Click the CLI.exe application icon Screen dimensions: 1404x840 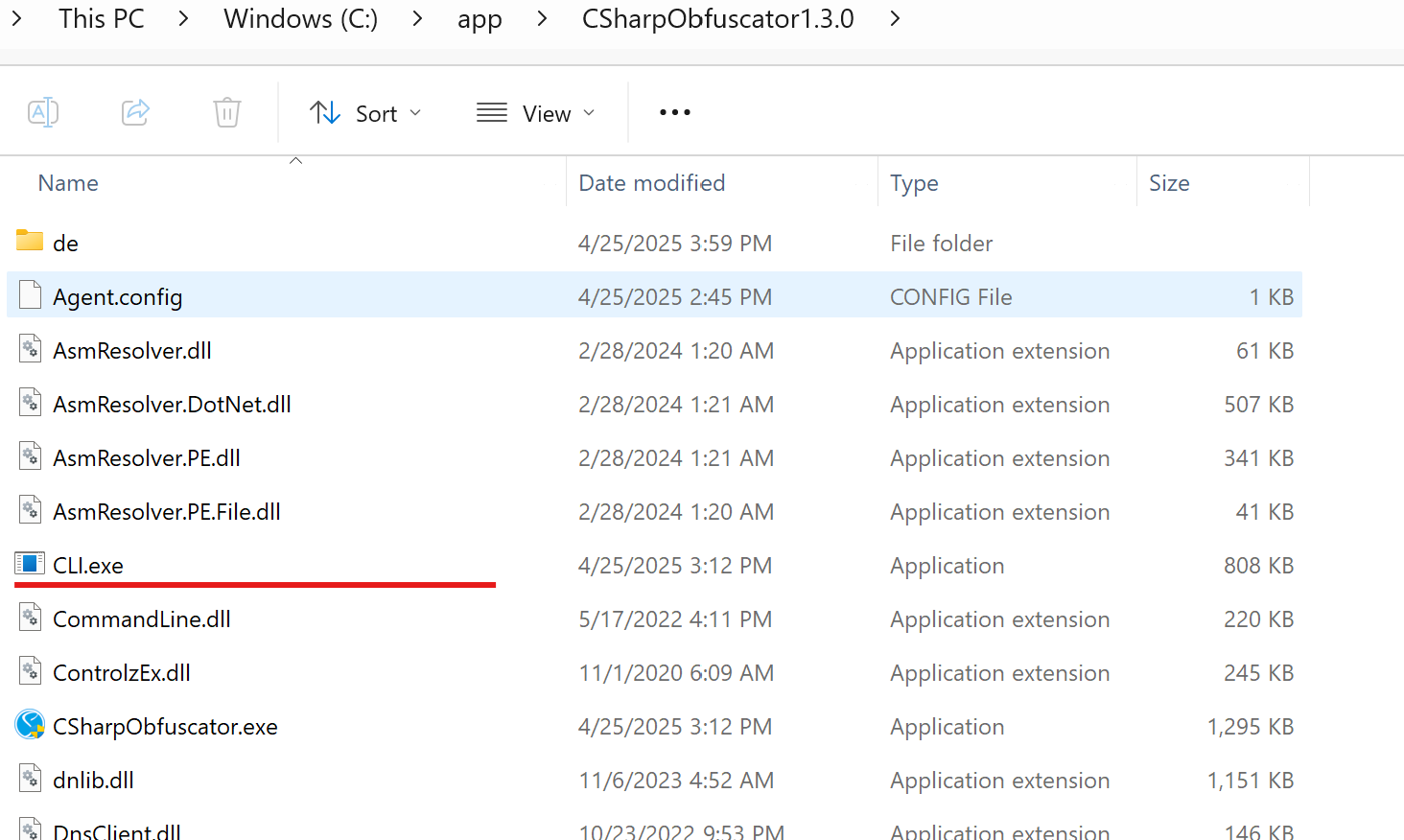pyautogui.click(x=30, y=565)
